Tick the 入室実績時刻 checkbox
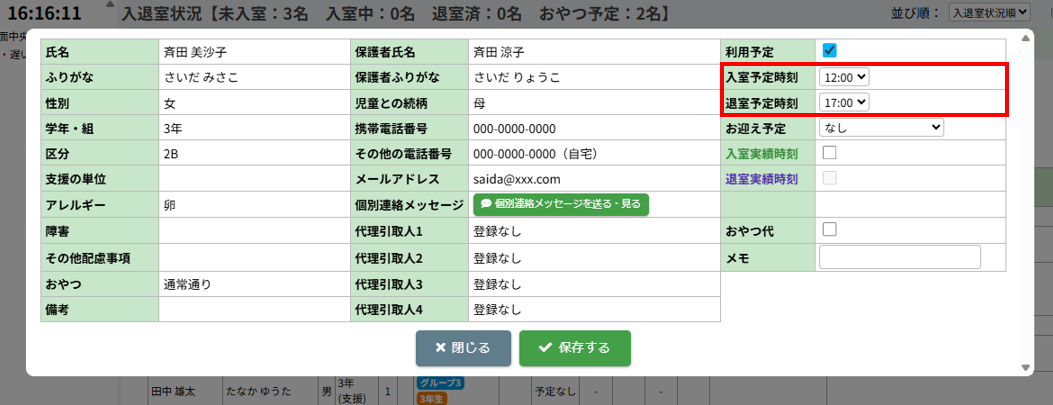The height and width of the screenshot is (405, 1053). (x=829, y=153)
